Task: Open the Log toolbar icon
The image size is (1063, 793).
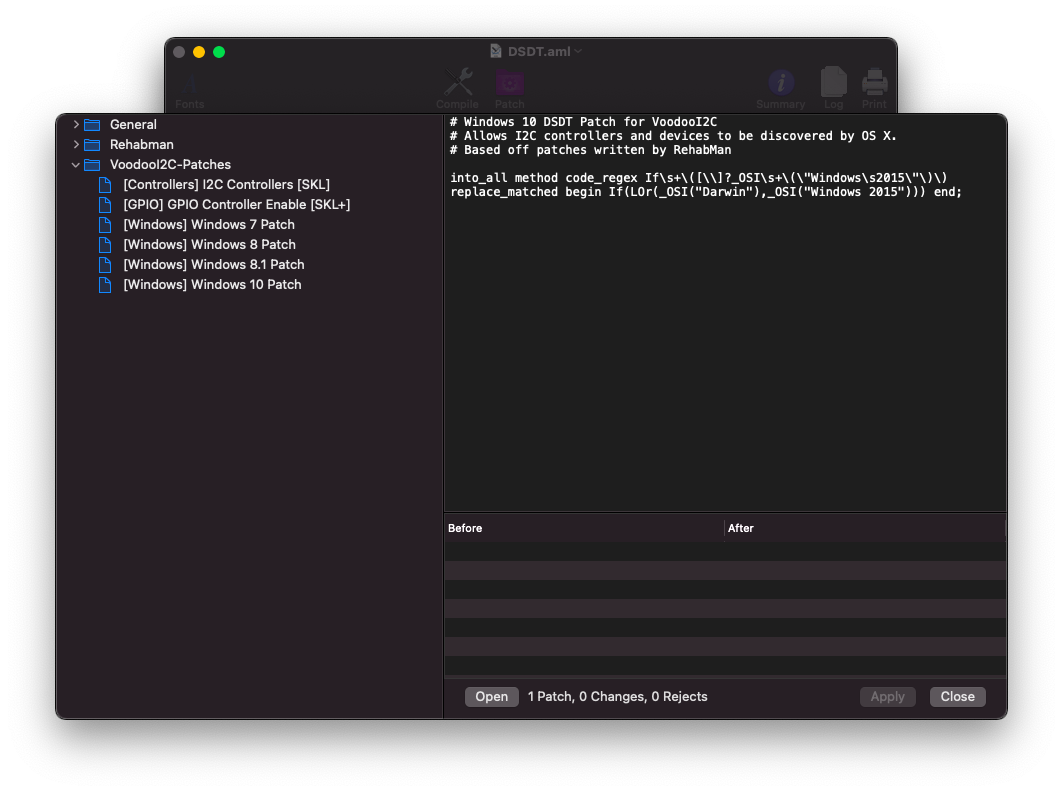Action: pyautogui.click(x=833, y=84)
